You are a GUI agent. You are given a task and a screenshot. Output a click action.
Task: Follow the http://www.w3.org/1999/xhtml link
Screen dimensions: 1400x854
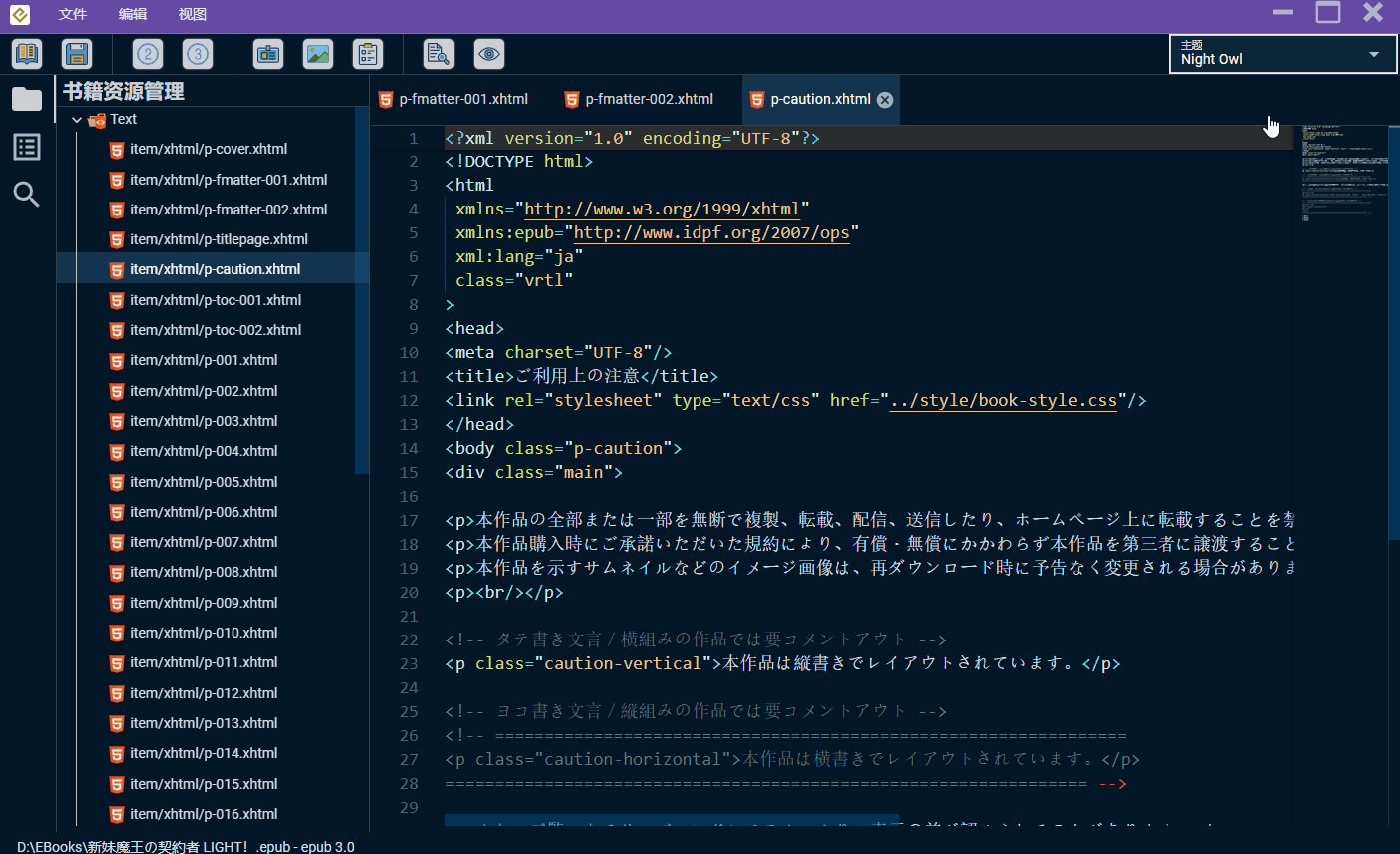663,209
